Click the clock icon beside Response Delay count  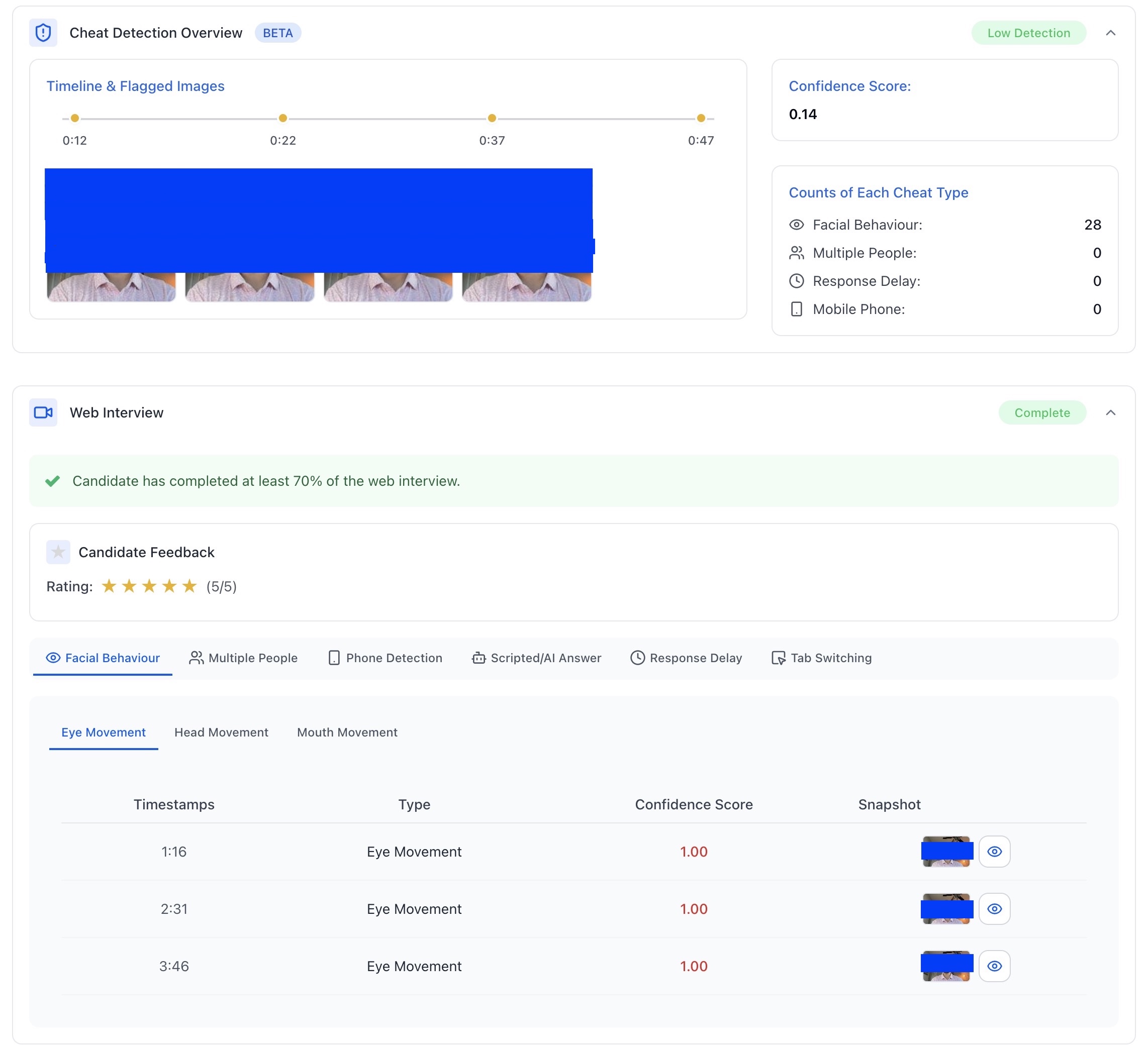797,281
